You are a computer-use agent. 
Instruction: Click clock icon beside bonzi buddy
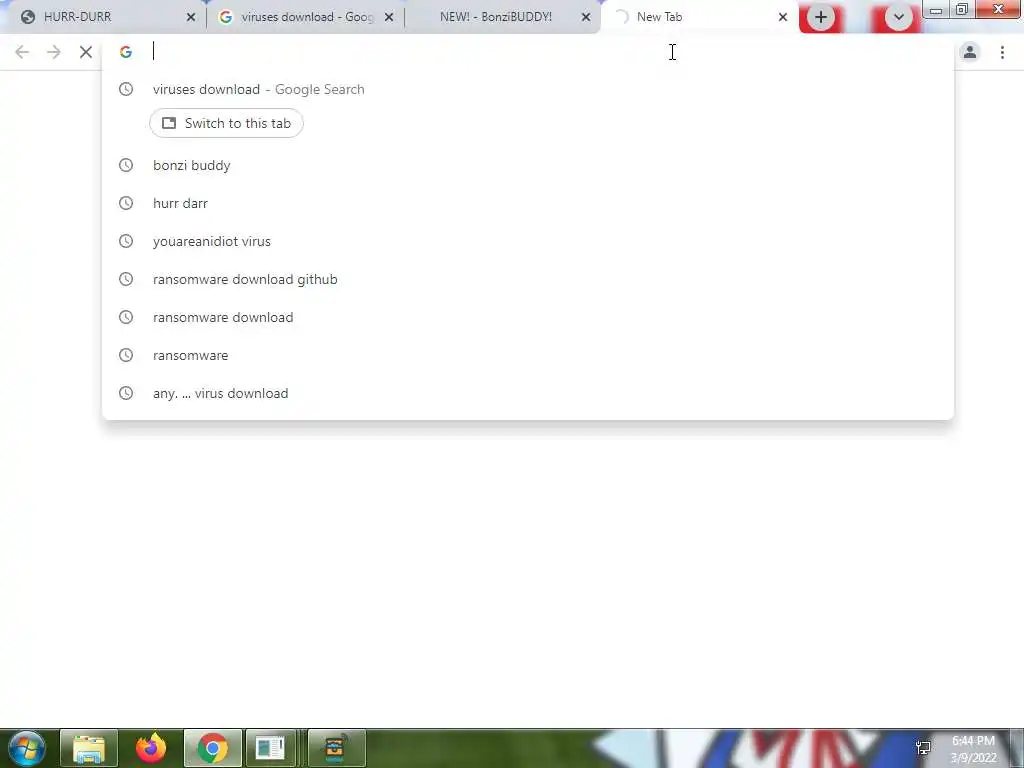coord(126,165)
